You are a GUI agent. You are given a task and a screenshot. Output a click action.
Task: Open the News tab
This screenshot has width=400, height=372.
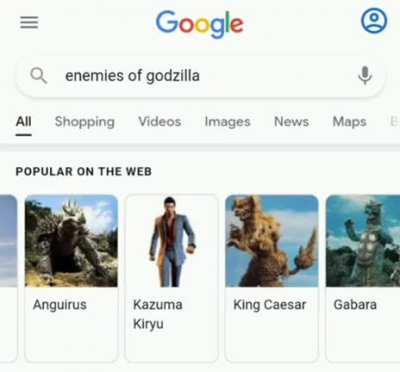pos(291,122)
